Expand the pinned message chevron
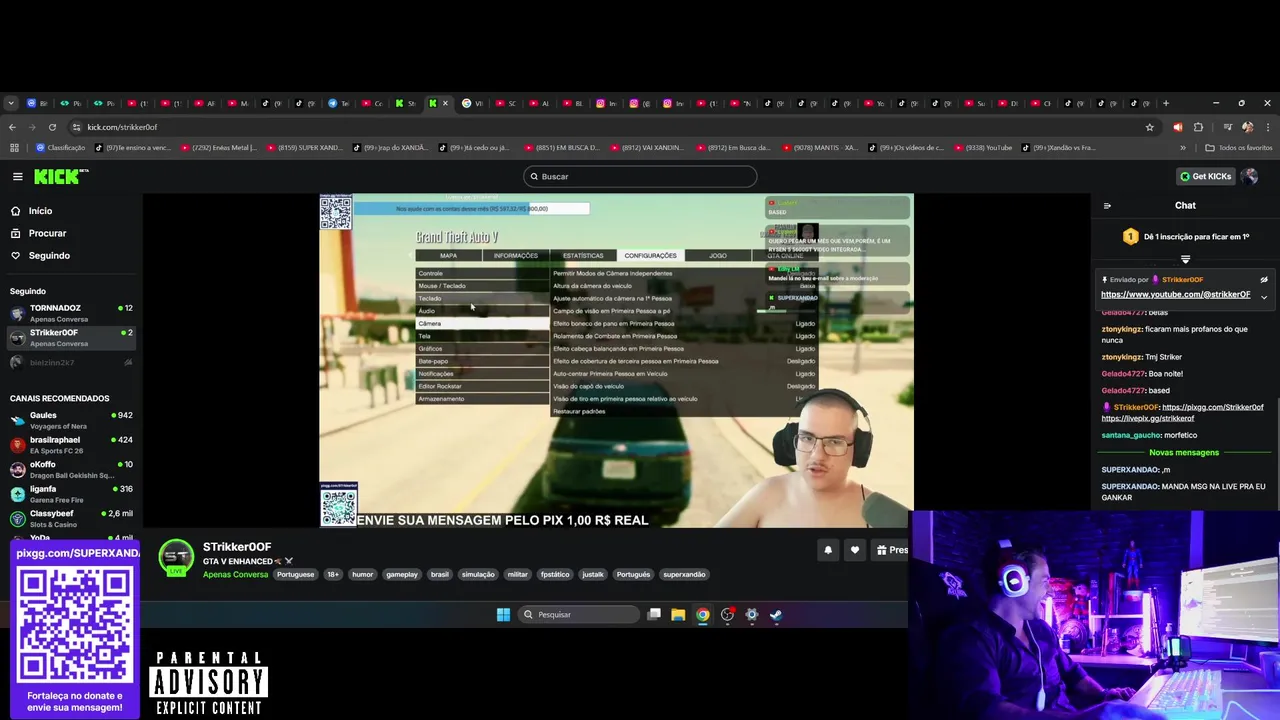1280x720 pixels. click(x=1264, y=297)
